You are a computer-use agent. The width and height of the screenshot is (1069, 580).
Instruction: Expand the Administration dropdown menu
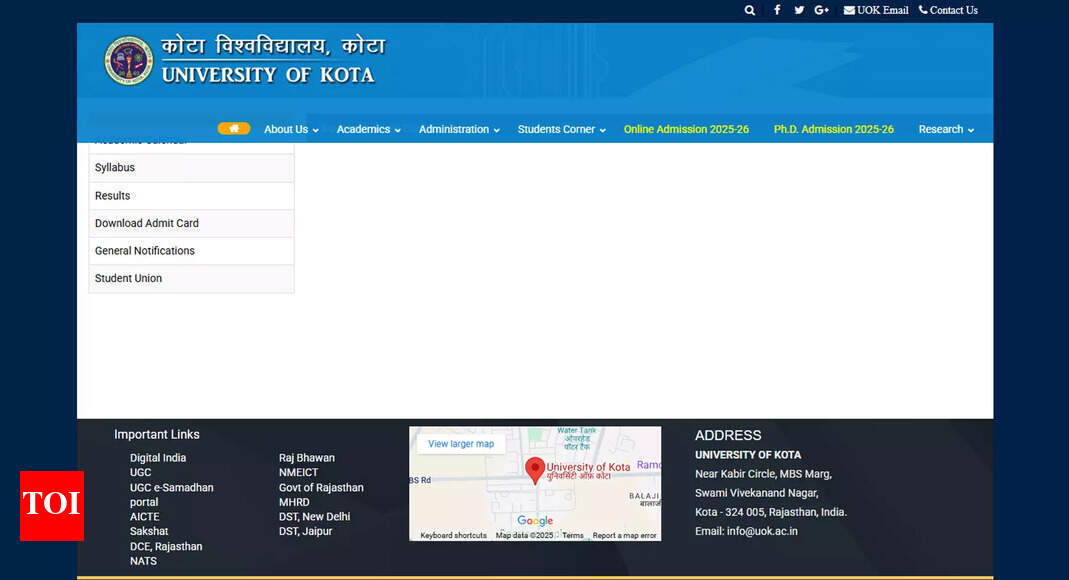(459, 129)
